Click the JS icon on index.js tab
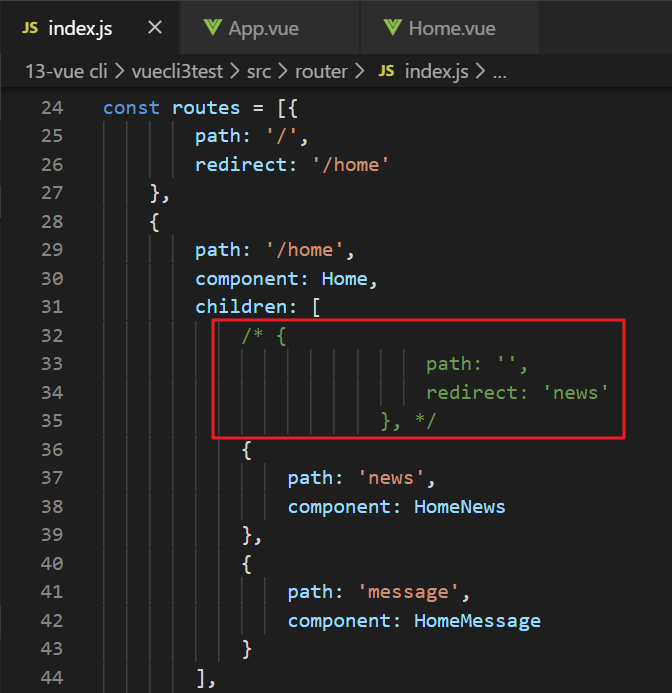The height and width of the screenshot is (693, 672). (30, 28)
